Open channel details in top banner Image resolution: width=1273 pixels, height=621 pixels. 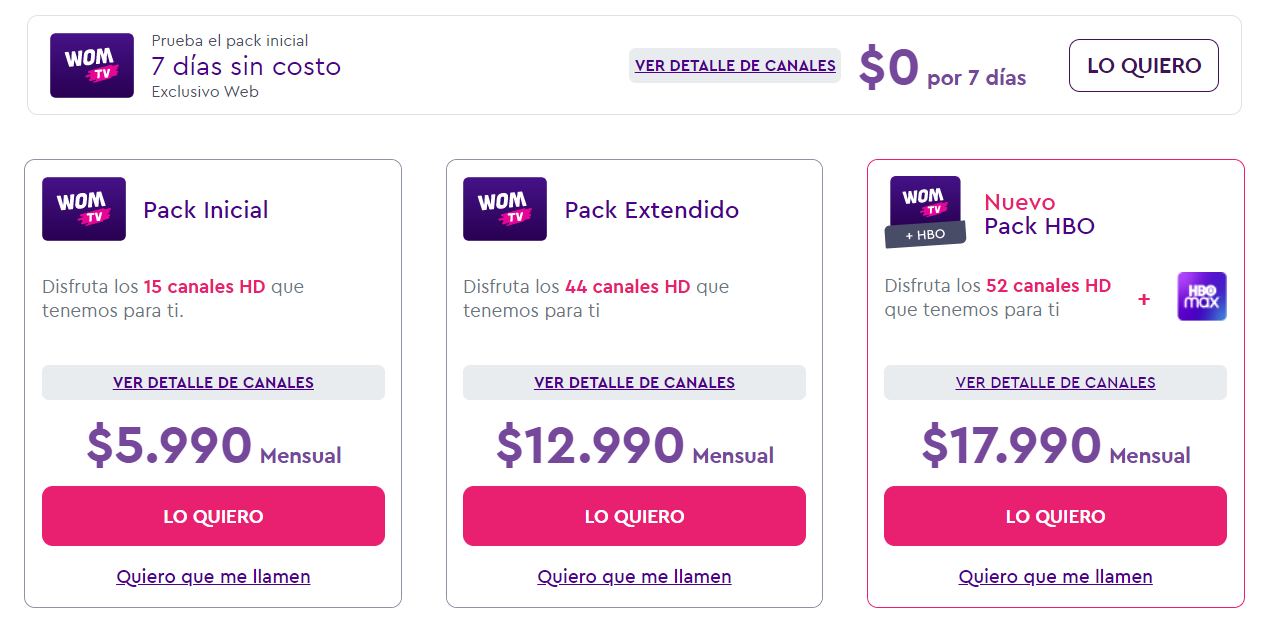pyautogui.click(x=735, y=66)
